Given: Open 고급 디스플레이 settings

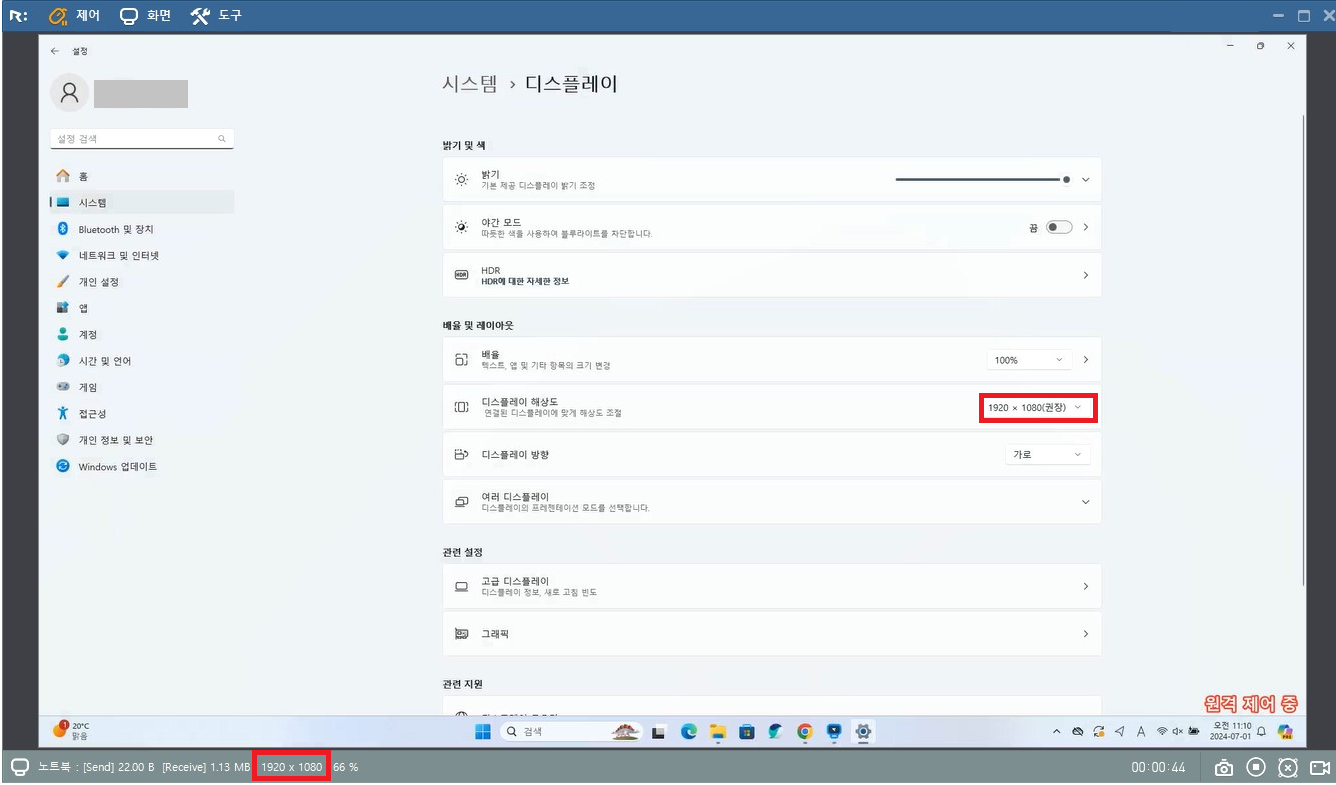Looking at the screenshot, I should click(x=771, y=586).
